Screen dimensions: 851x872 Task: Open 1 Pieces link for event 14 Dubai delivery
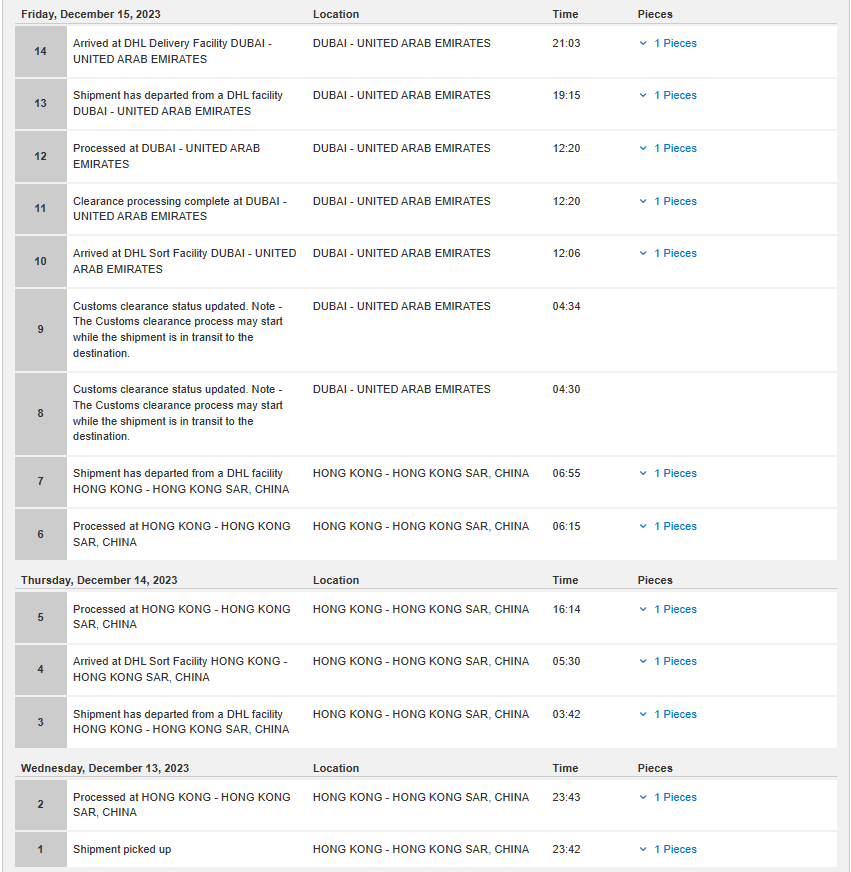point(675,43)
